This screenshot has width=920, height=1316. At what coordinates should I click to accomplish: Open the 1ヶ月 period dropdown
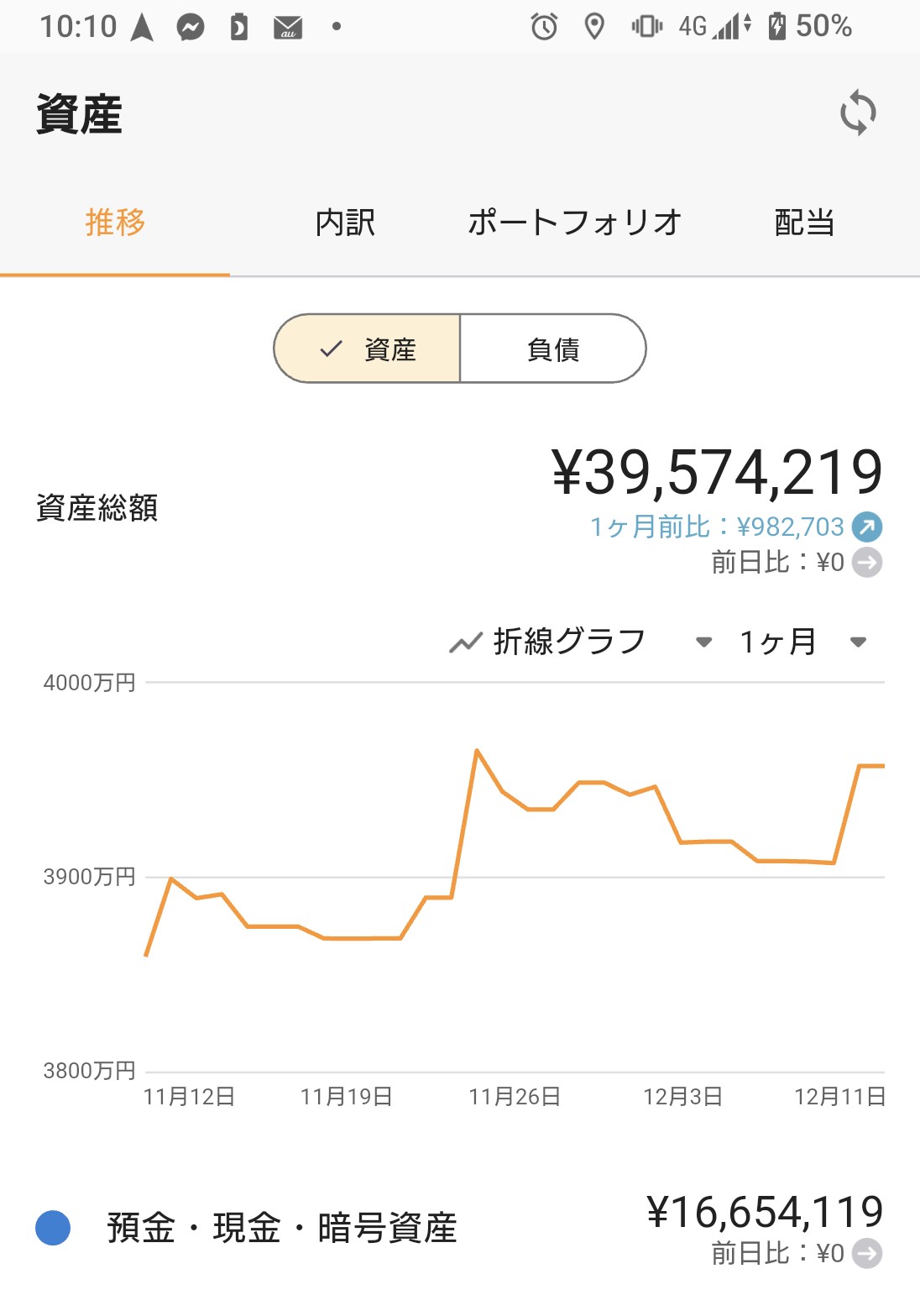pyautogui.click(x=857, y=642)
